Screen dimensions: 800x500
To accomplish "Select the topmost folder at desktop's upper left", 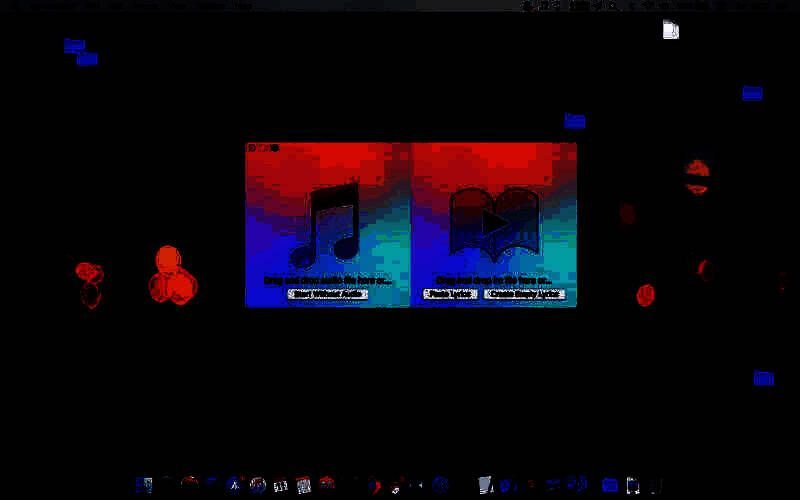I will tap(74, 45).
